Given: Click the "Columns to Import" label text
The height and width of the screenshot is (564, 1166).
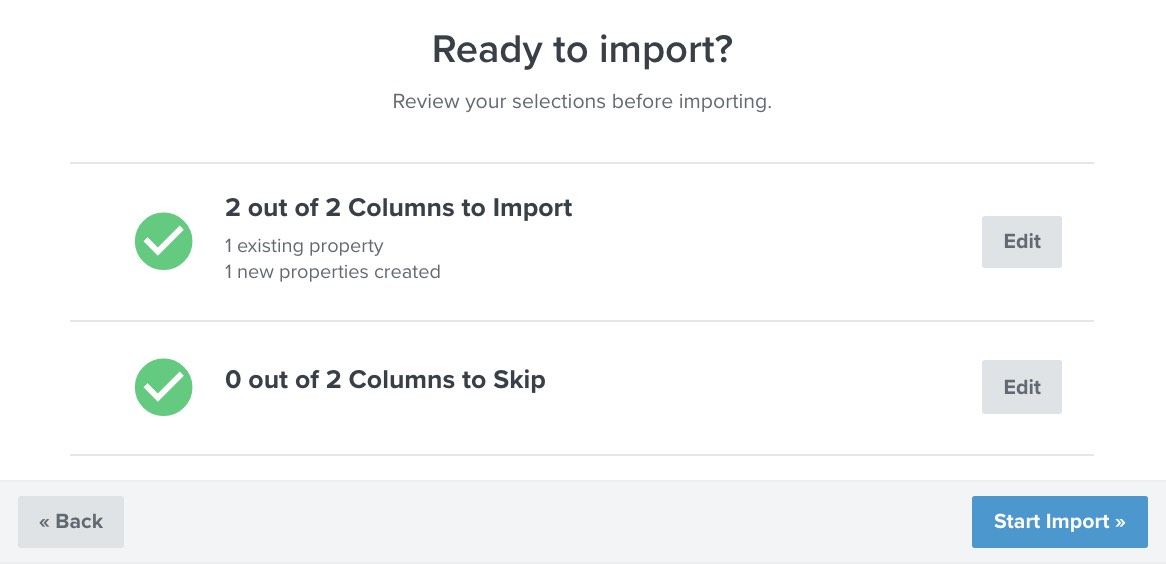Looking at the screenshot, I should pyautogui.click(x=460, y=208).
